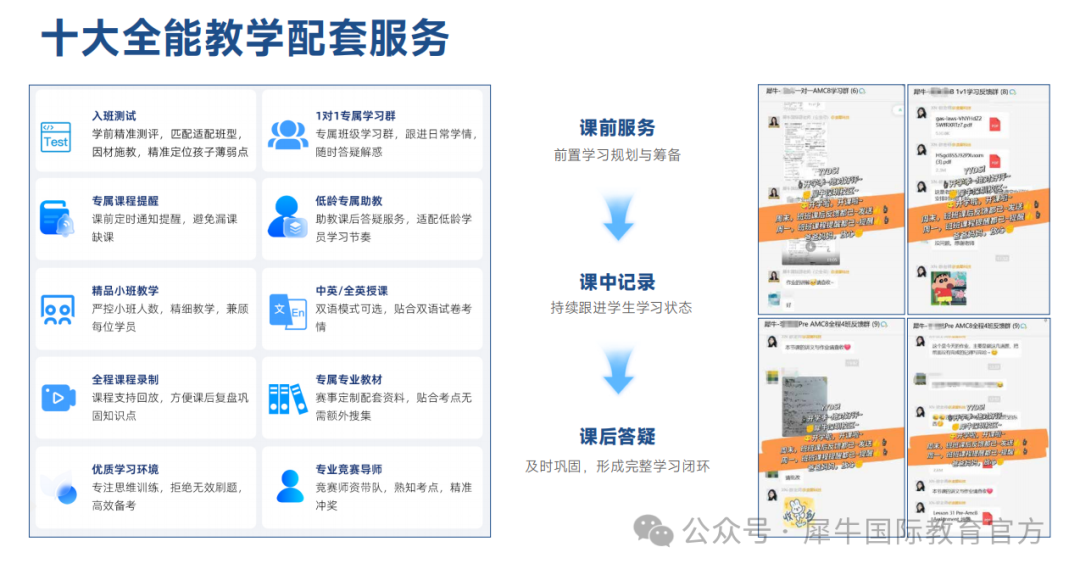The height and width of the screenshot is (575, 1080).
Task: Click the 课后答疑 stage title
Action: pos(617,436)
